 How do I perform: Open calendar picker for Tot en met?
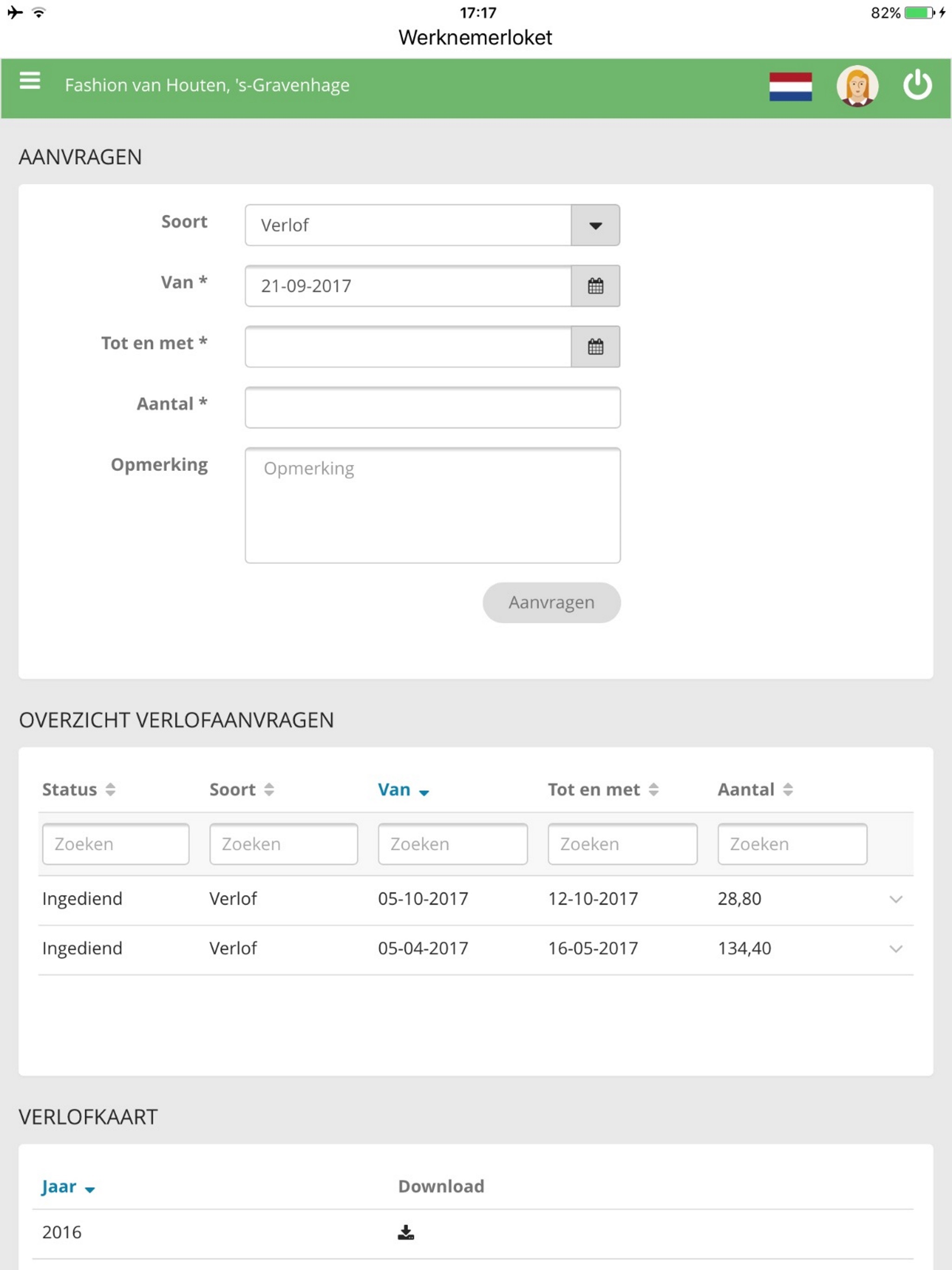[595, 347]
